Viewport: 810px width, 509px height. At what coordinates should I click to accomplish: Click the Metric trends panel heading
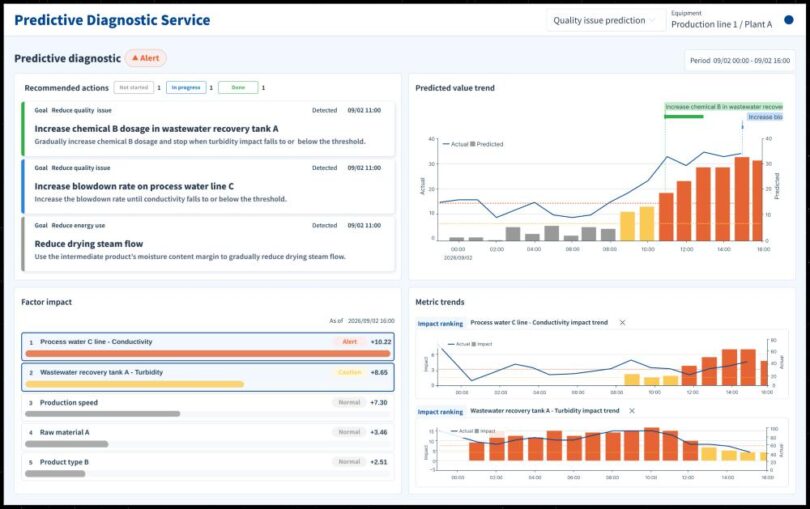[x=440, y=302]
